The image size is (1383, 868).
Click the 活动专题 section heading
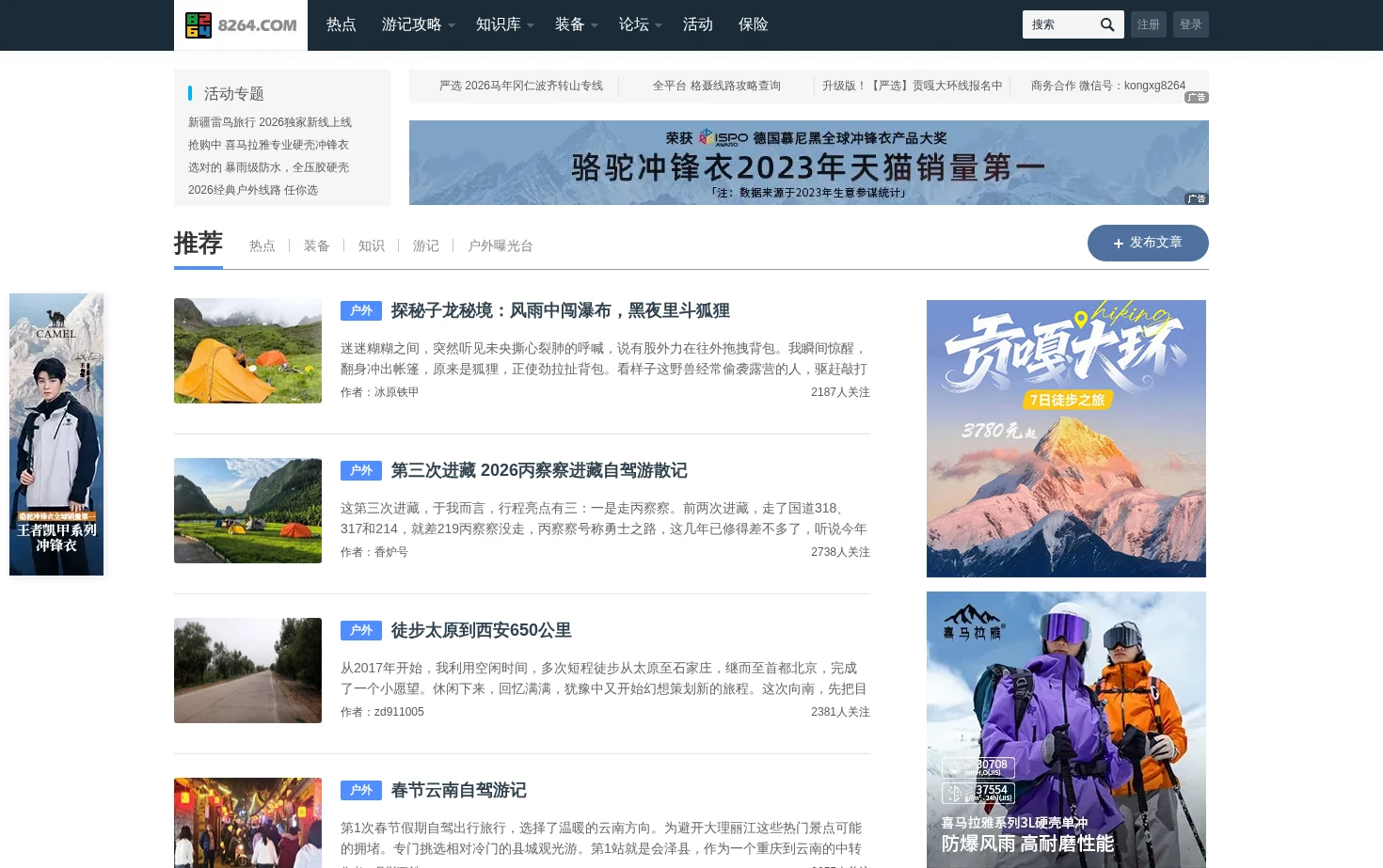tap(233, 93)
